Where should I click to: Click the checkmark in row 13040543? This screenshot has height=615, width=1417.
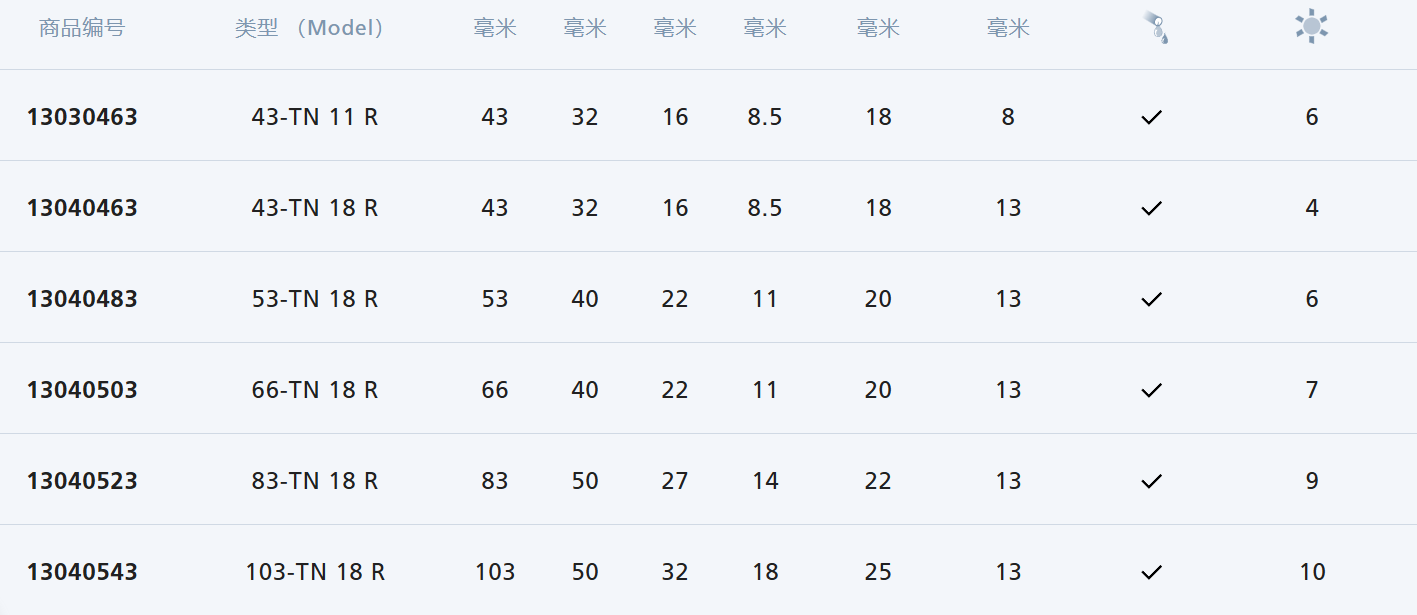[x=1152, y=573]
